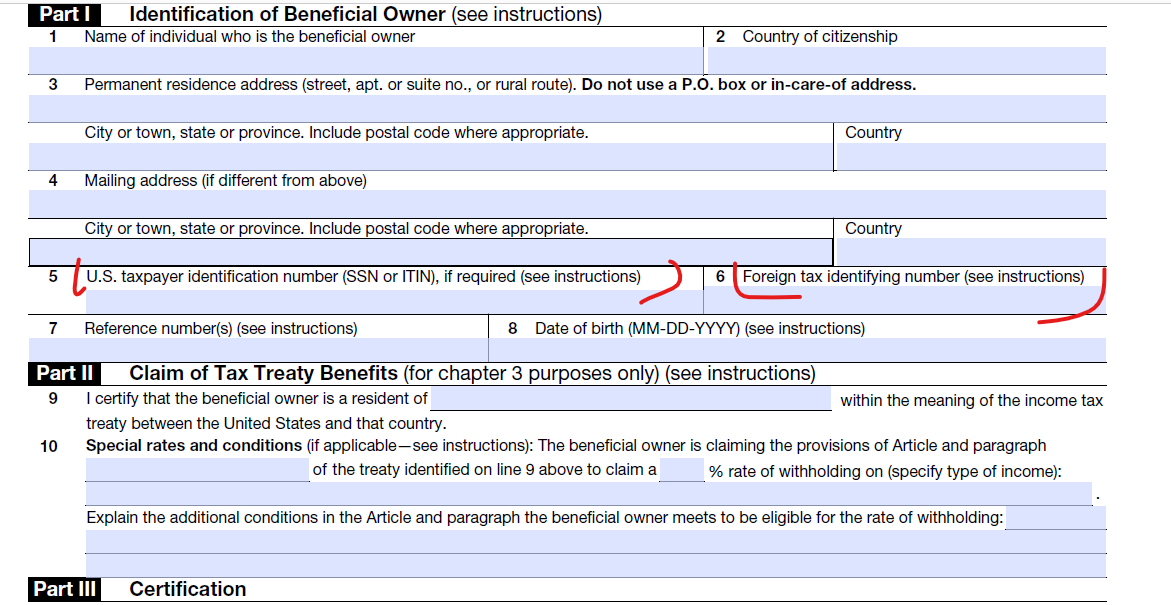
Task: Click the percent rate of withholding field
Action: [682, 470]
